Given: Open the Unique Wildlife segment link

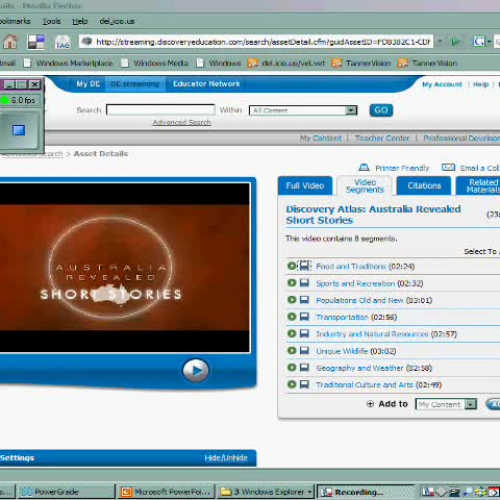Looking at the screenshot, I should [342, 351].
